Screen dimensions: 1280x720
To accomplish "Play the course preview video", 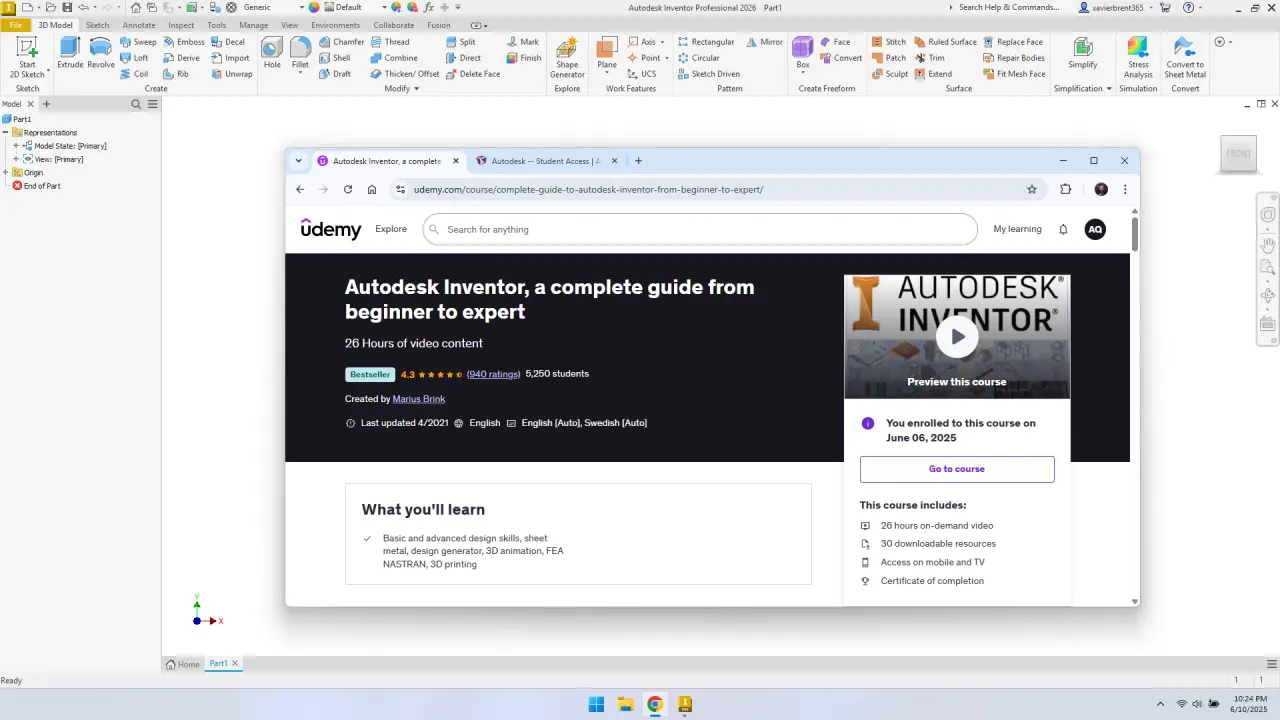I will coord(957,337).
